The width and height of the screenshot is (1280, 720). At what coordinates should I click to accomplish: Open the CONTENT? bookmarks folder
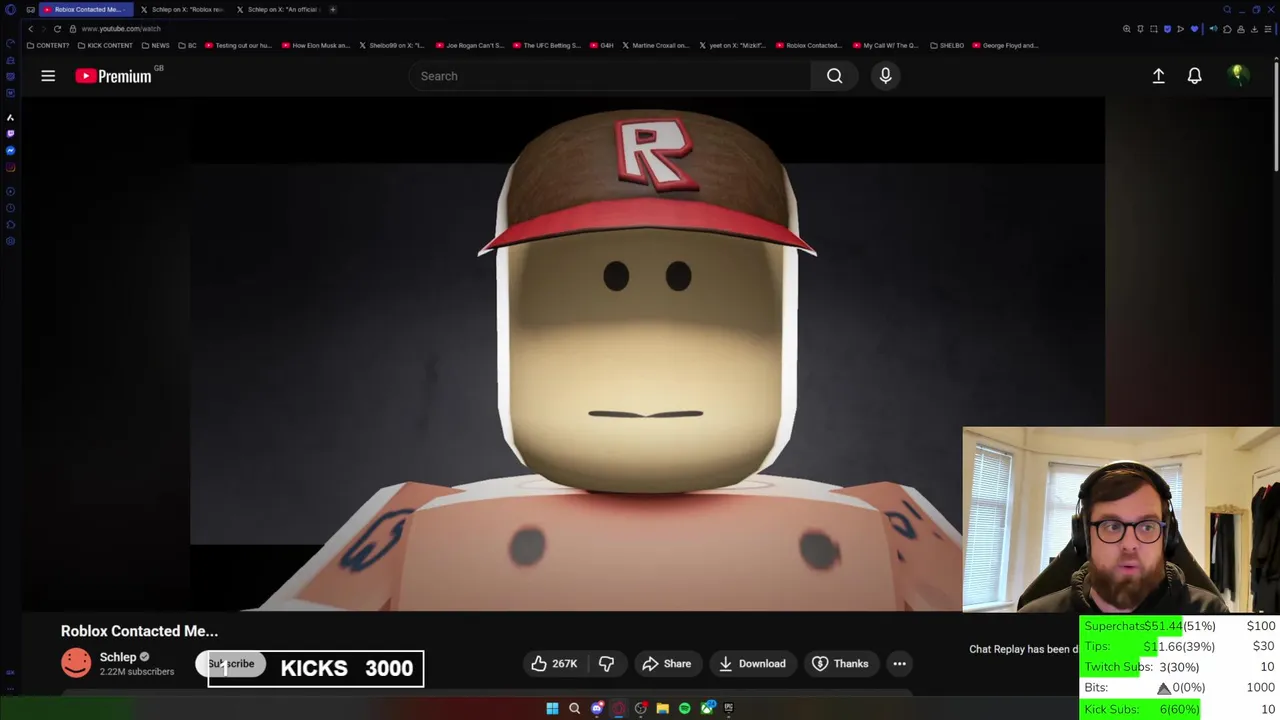[48, 45]
